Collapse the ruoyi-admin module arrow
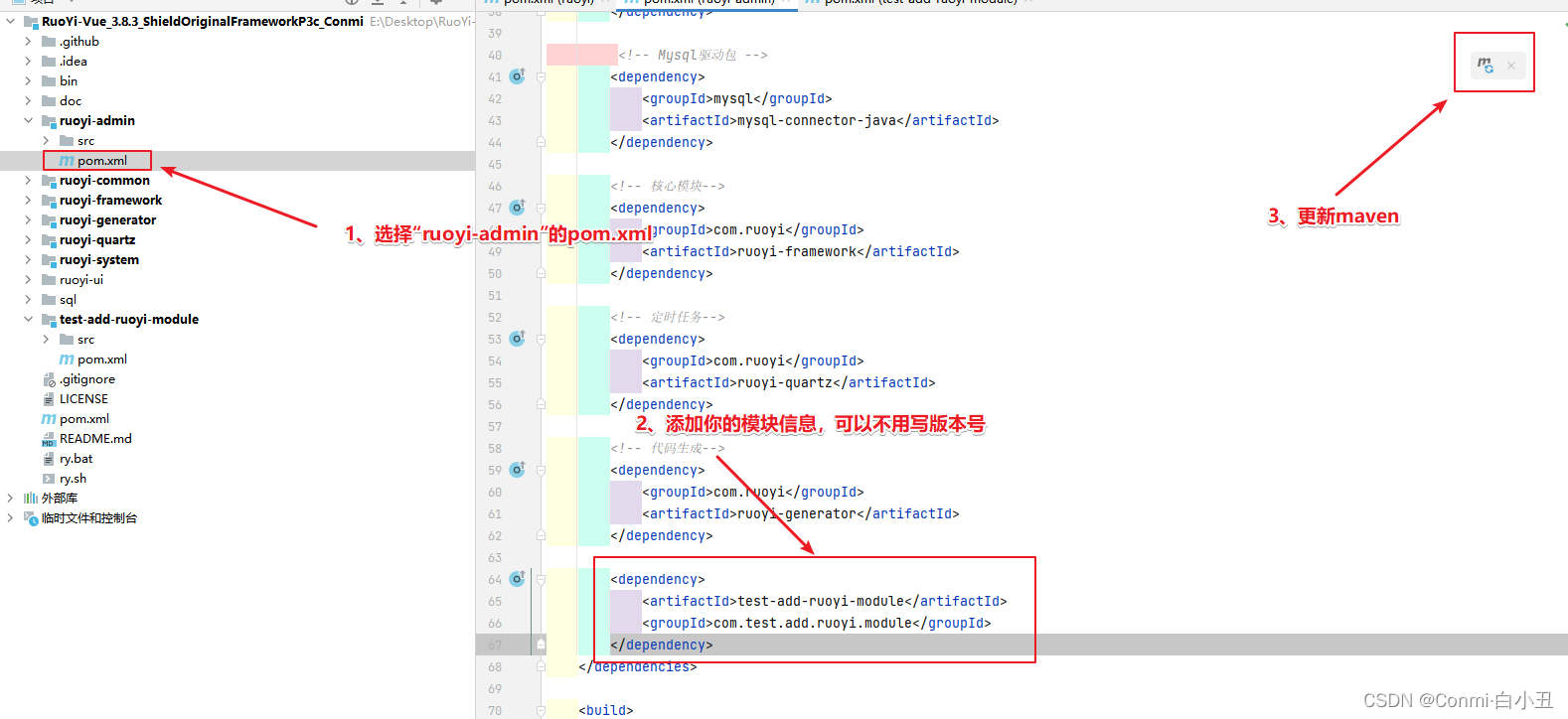The width and height of the screenshot is (1568, 719). pos(28,120)
